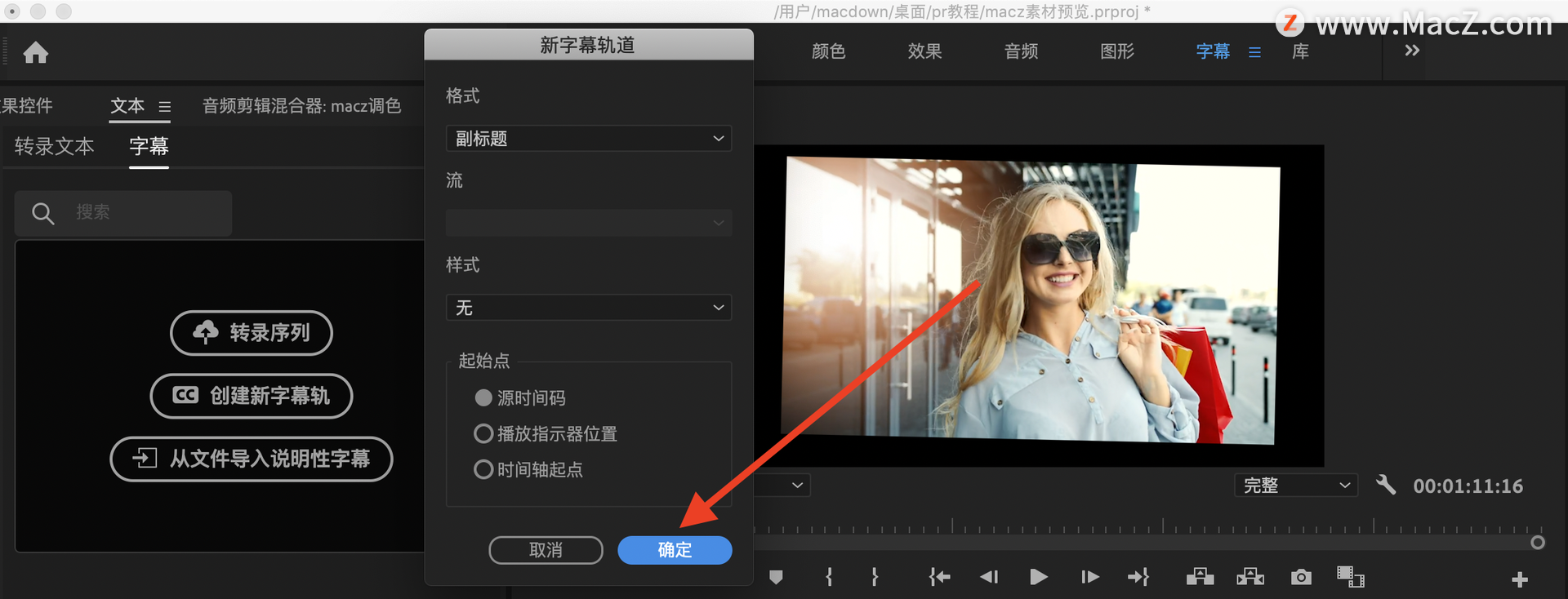Viewport: 1568px width, 599px height.
Task: Show more workspaces with double chevron
Action: click(x=1412, y=51)
